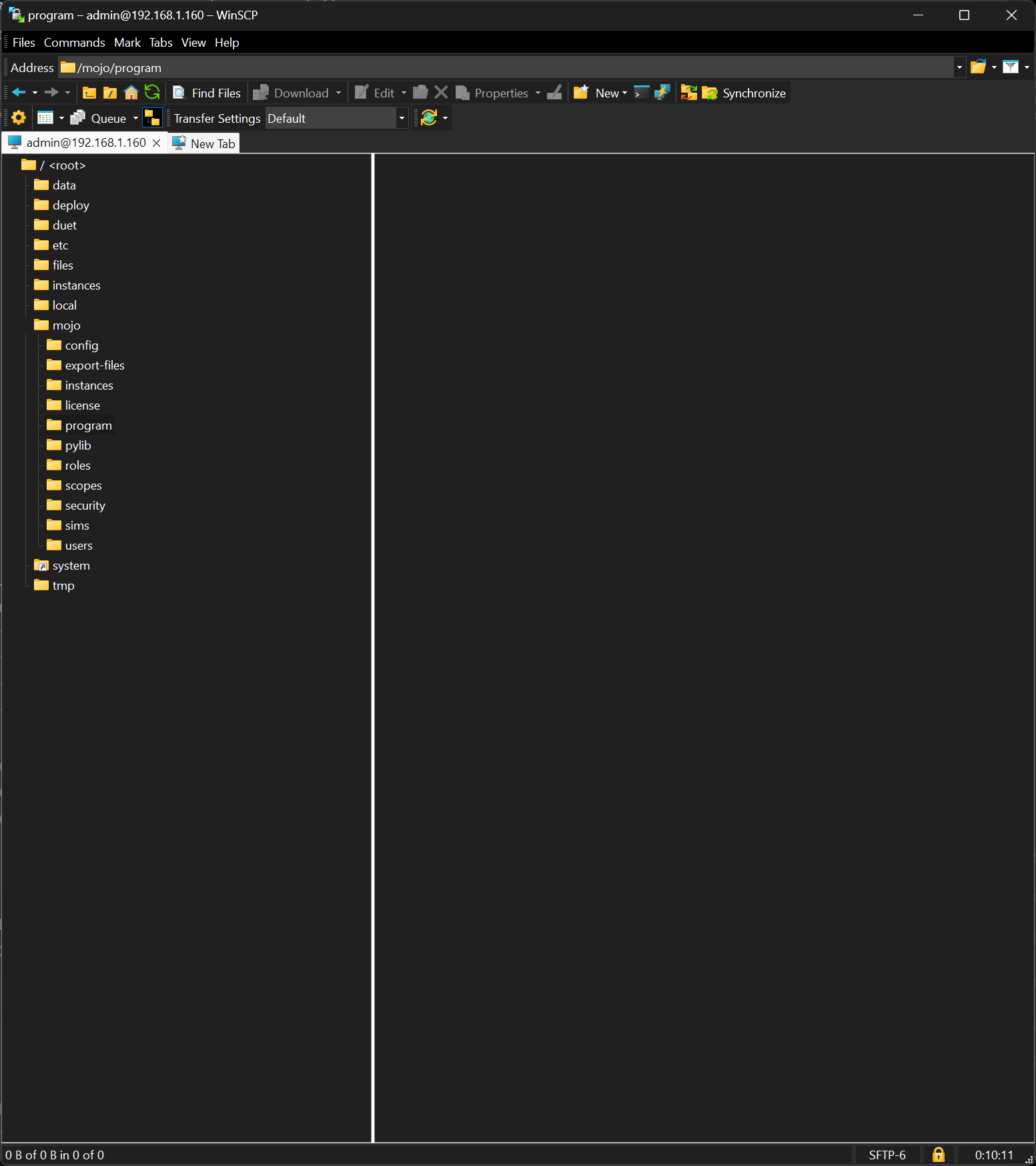Select the duet folder
The image size is (1036, 1166).
click(x=55, y=225)
